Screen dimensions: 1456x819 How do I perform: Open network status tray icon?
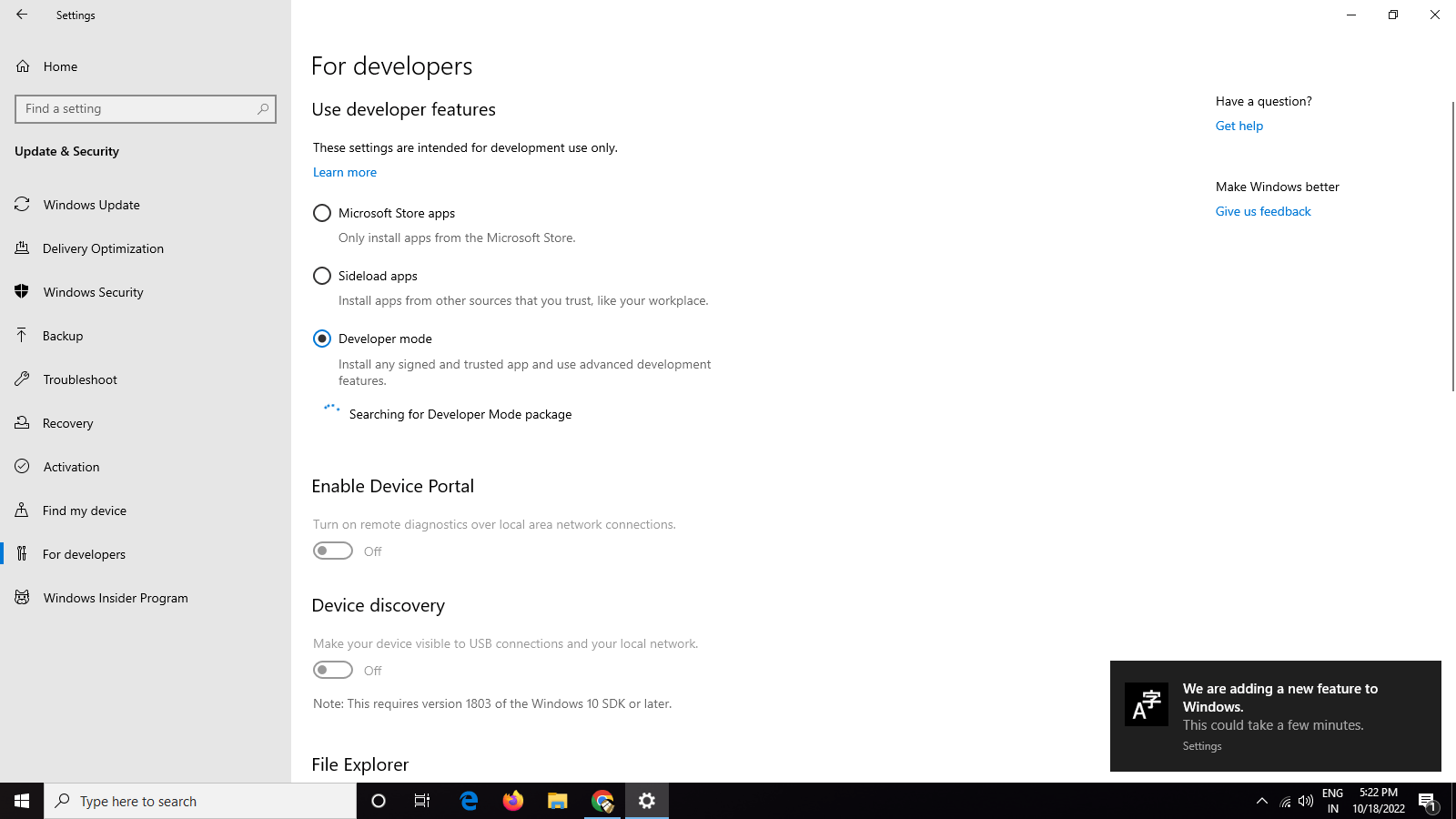(1285, 802)
